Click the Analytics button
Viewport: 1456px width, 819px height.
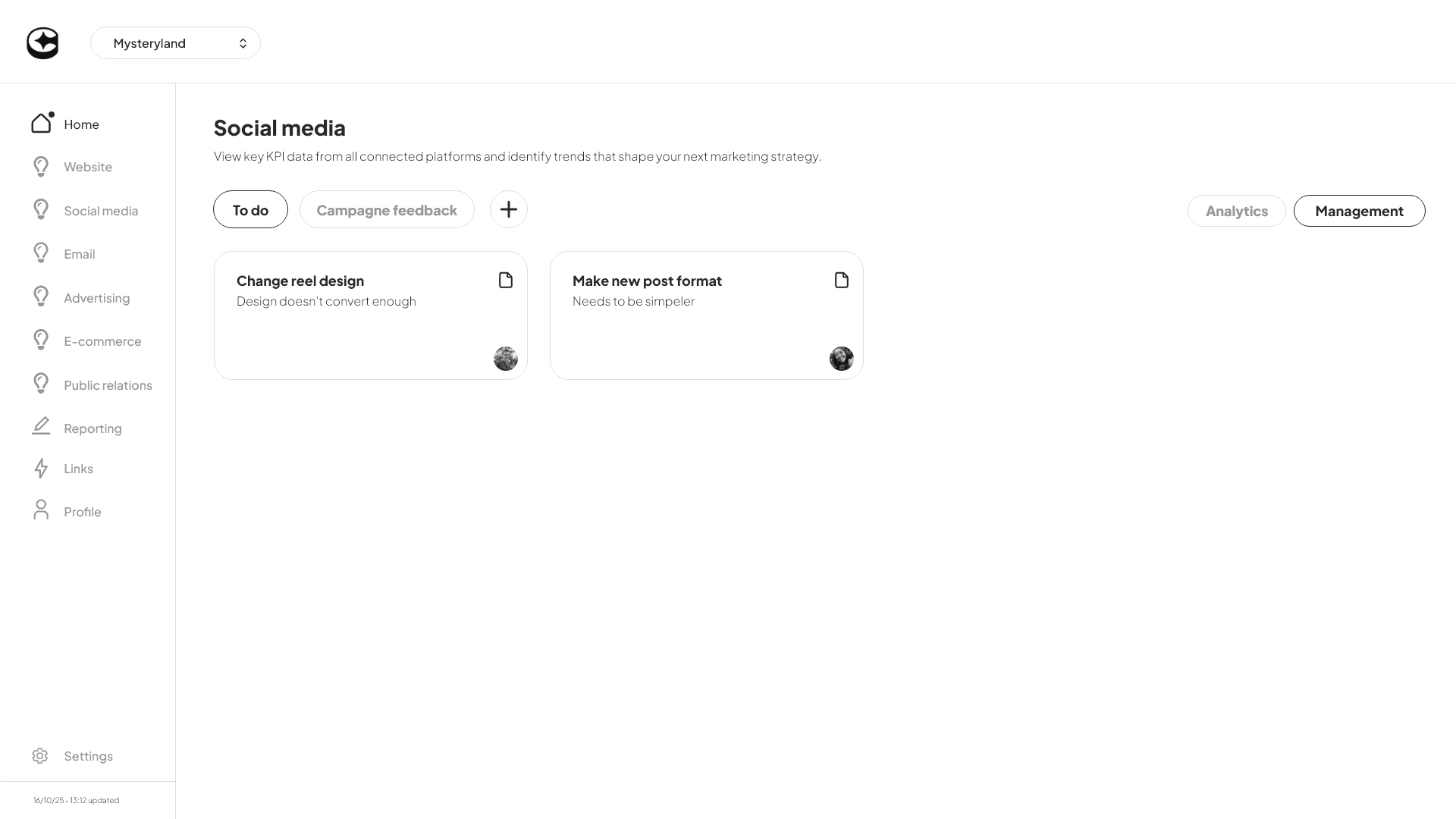click(1236, 211)
